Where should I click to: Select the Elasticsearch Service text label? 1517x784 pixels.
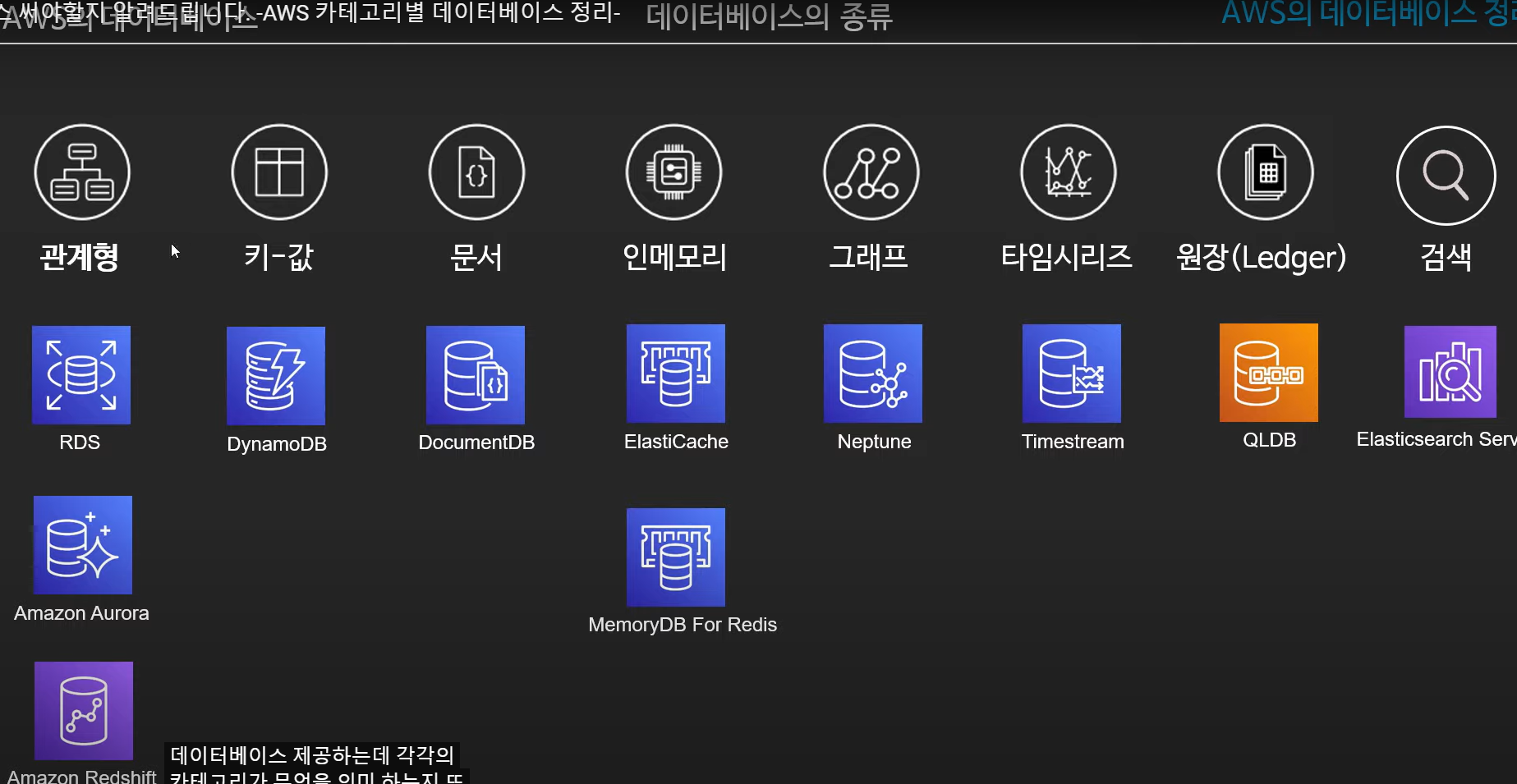pyautogui.click(x=1436, y=439)
